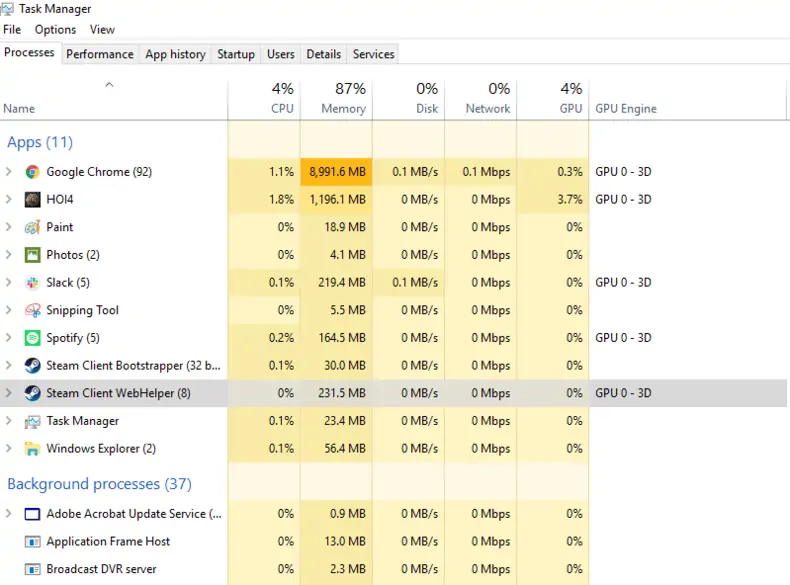Sort processes by Memory column

click(336, 100)
